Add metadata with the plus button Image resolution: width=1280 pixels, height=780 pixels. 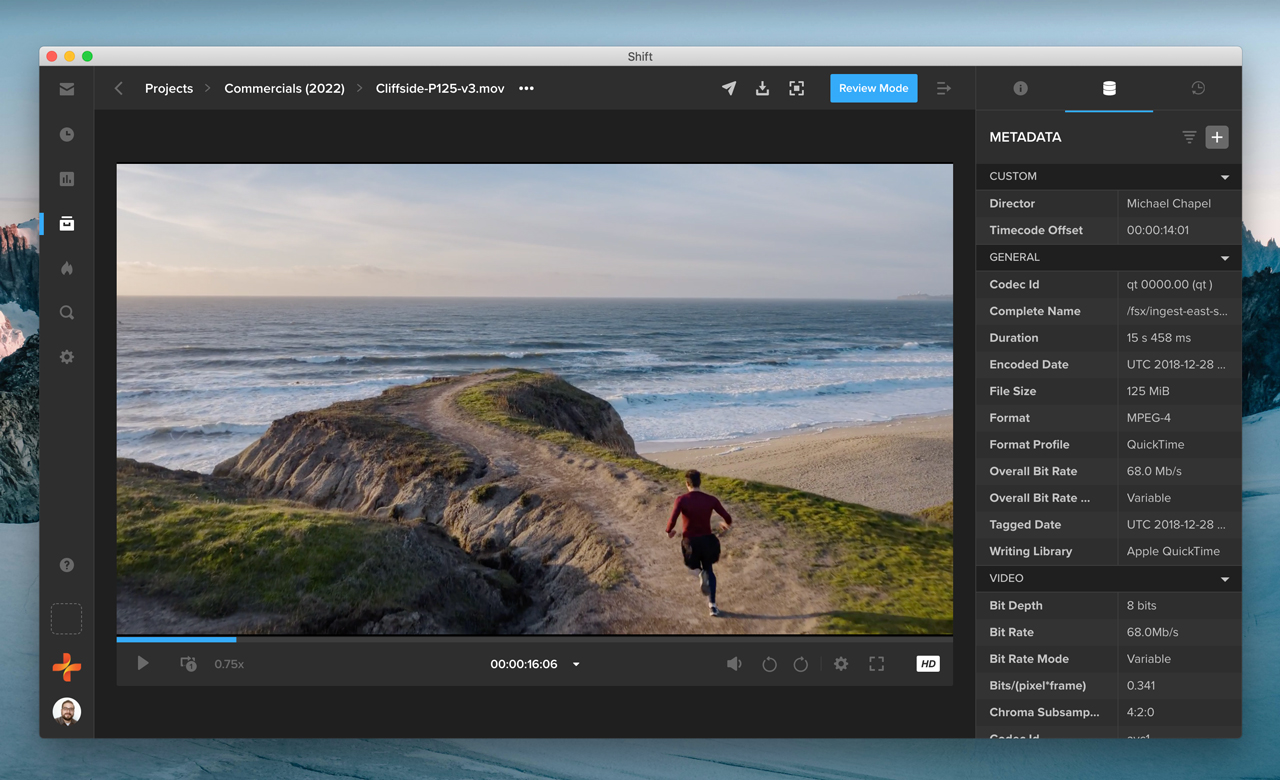1217,137
